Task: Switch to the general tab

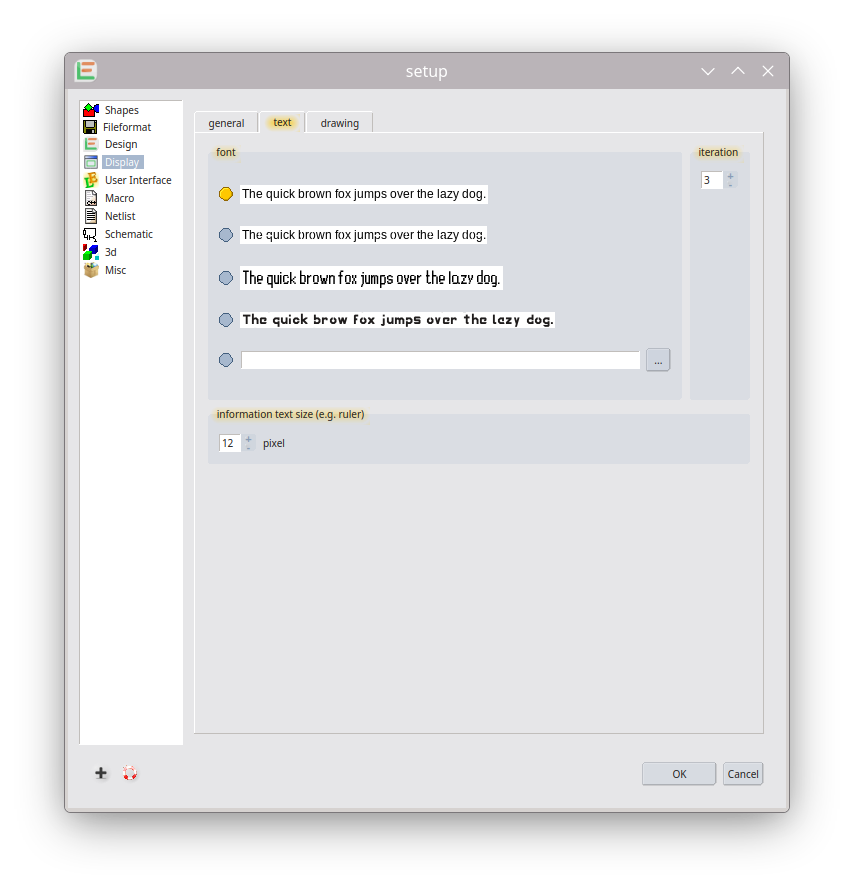Action: pos(226,123)
